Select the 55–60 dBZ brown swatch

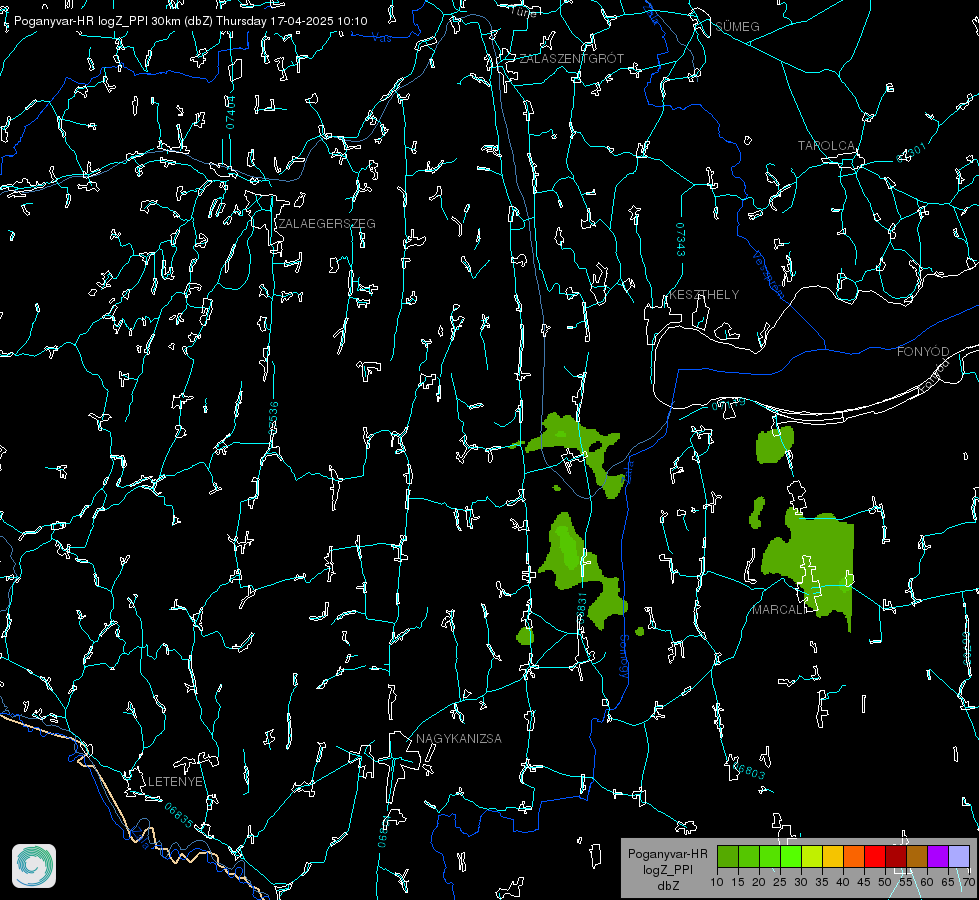click(x=917, y=856)
